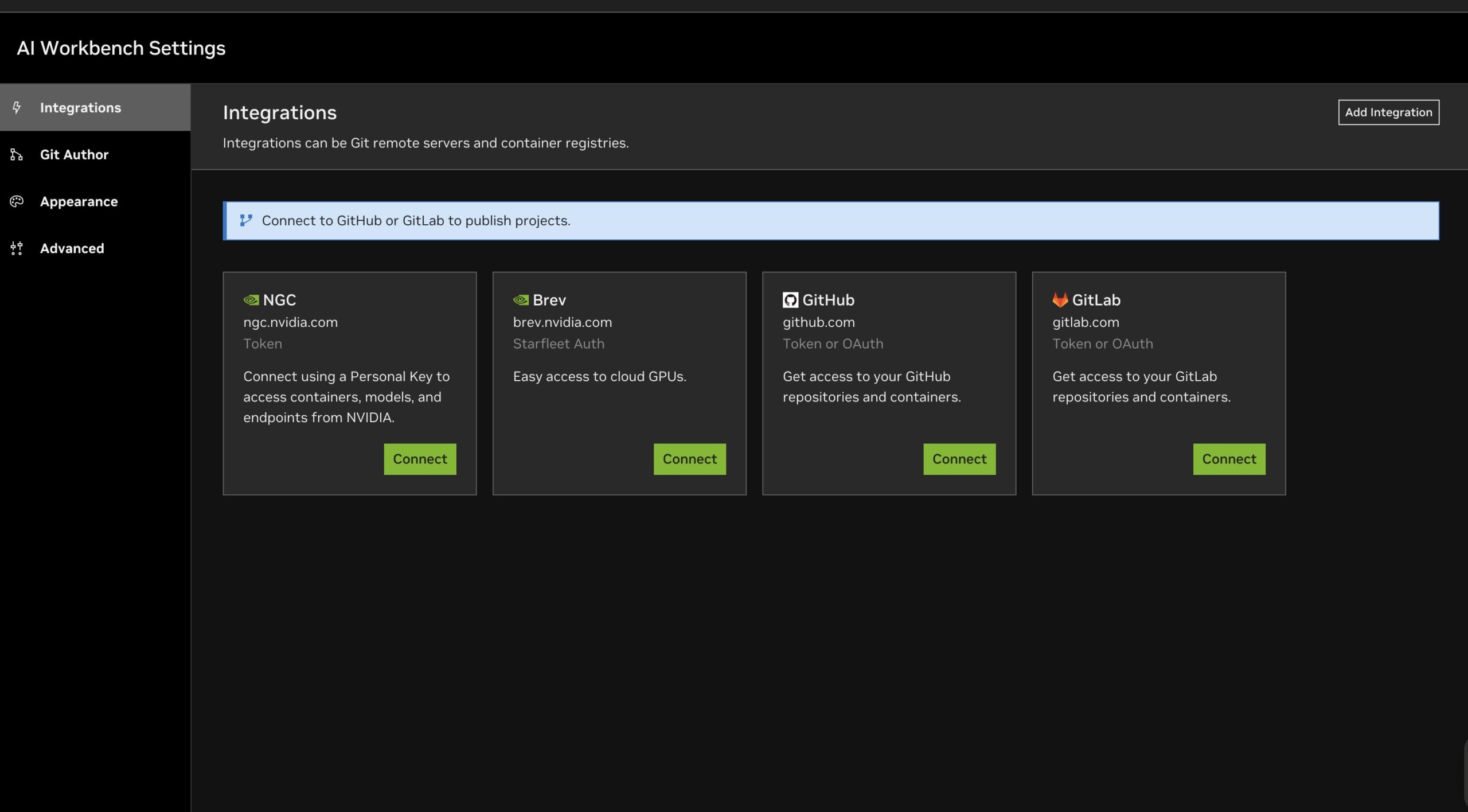Open the Git Author settings tab

click(74, 155)
